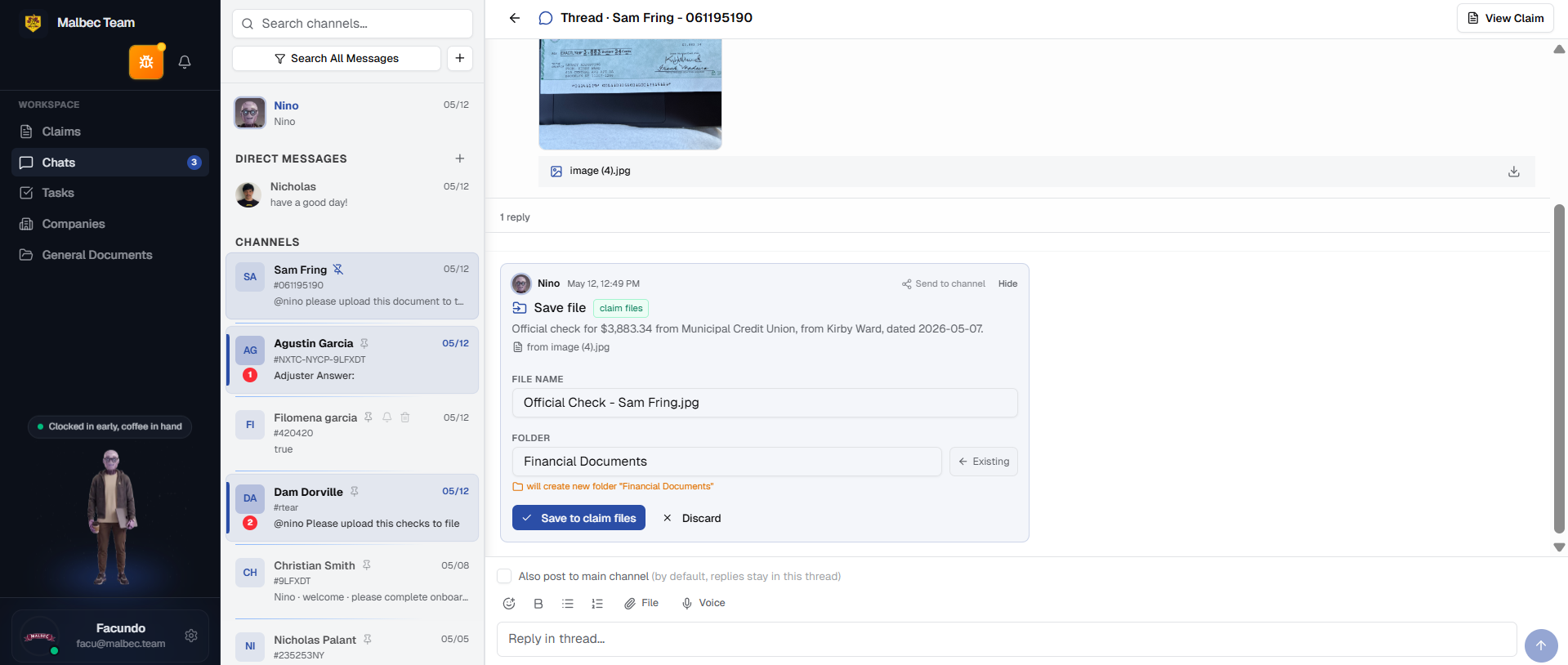
Task: Record a Voice message
Action: pos(704,604)
